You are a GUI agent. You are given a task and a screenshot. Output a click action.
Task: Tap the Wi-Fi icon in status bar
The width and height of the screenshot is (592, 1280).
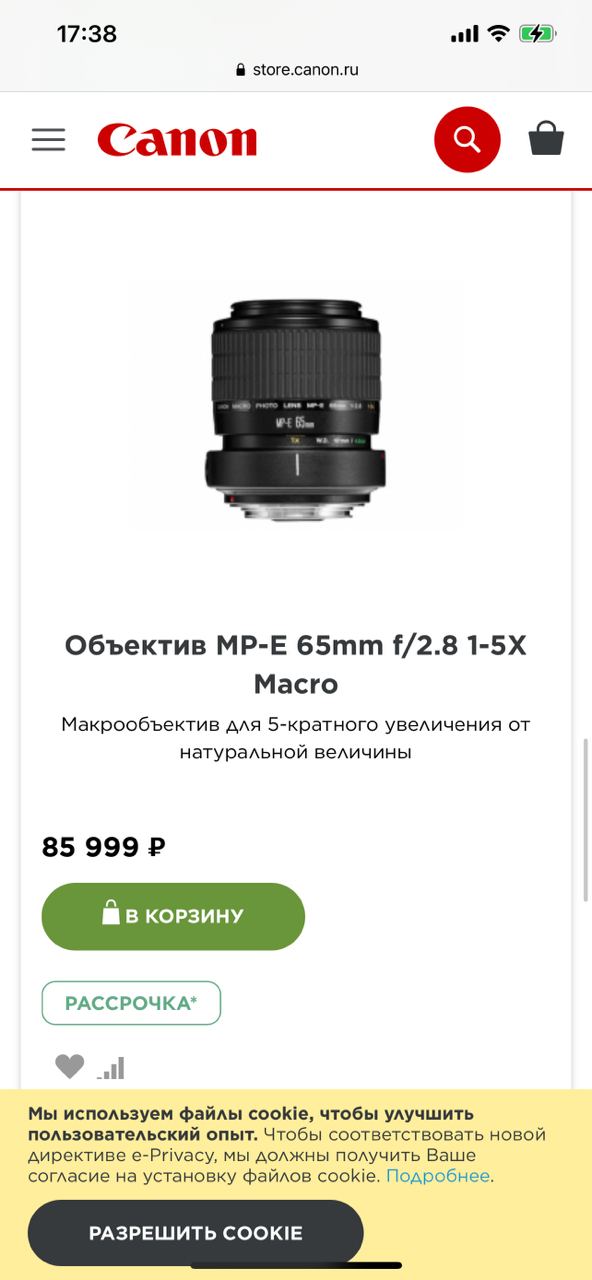click(x=498, y=34)
